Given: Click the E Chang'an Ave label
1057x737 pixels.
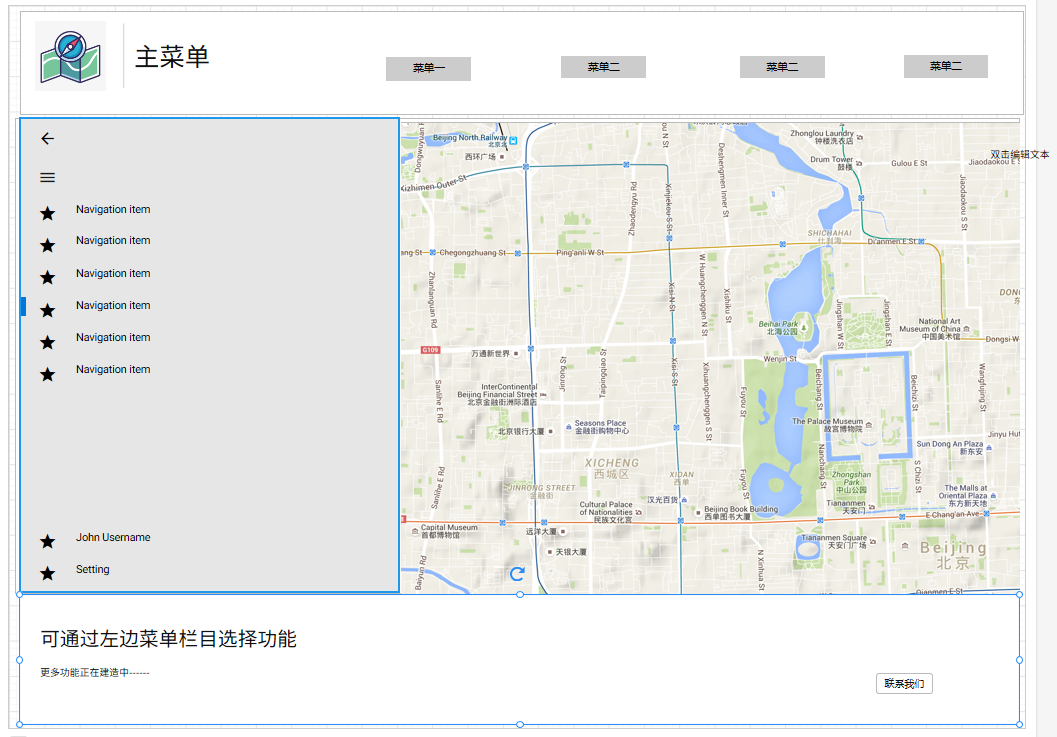Looking at the screenshot, I should click(953, 514).
